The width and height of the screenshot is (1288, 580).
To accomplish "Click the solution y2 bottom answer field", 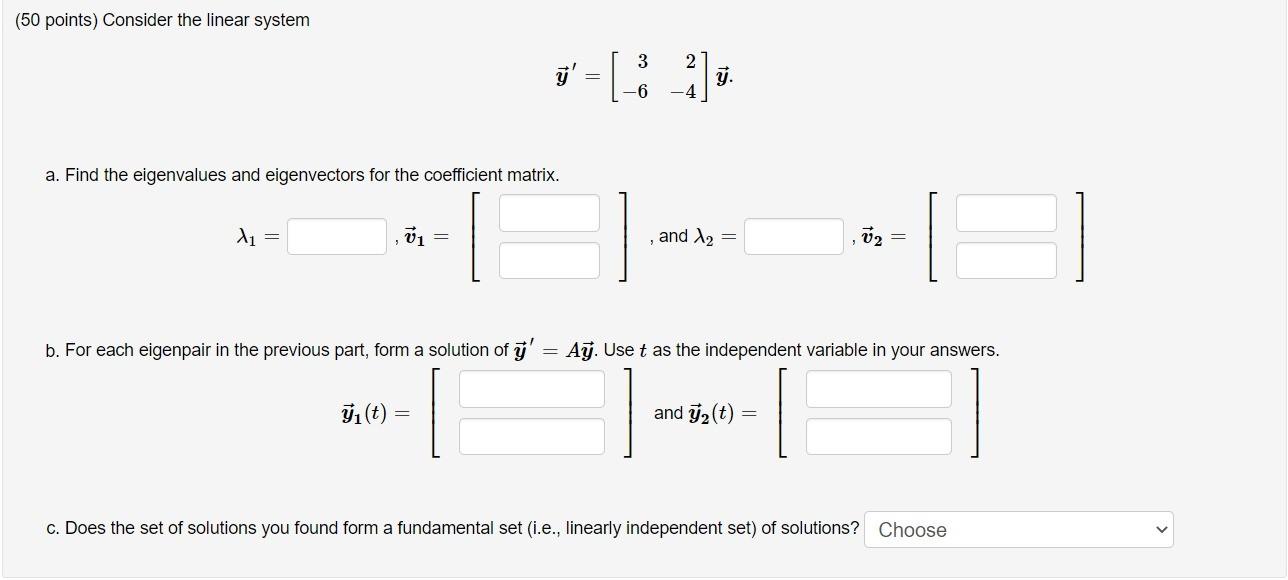I will [x=878, y=436].
